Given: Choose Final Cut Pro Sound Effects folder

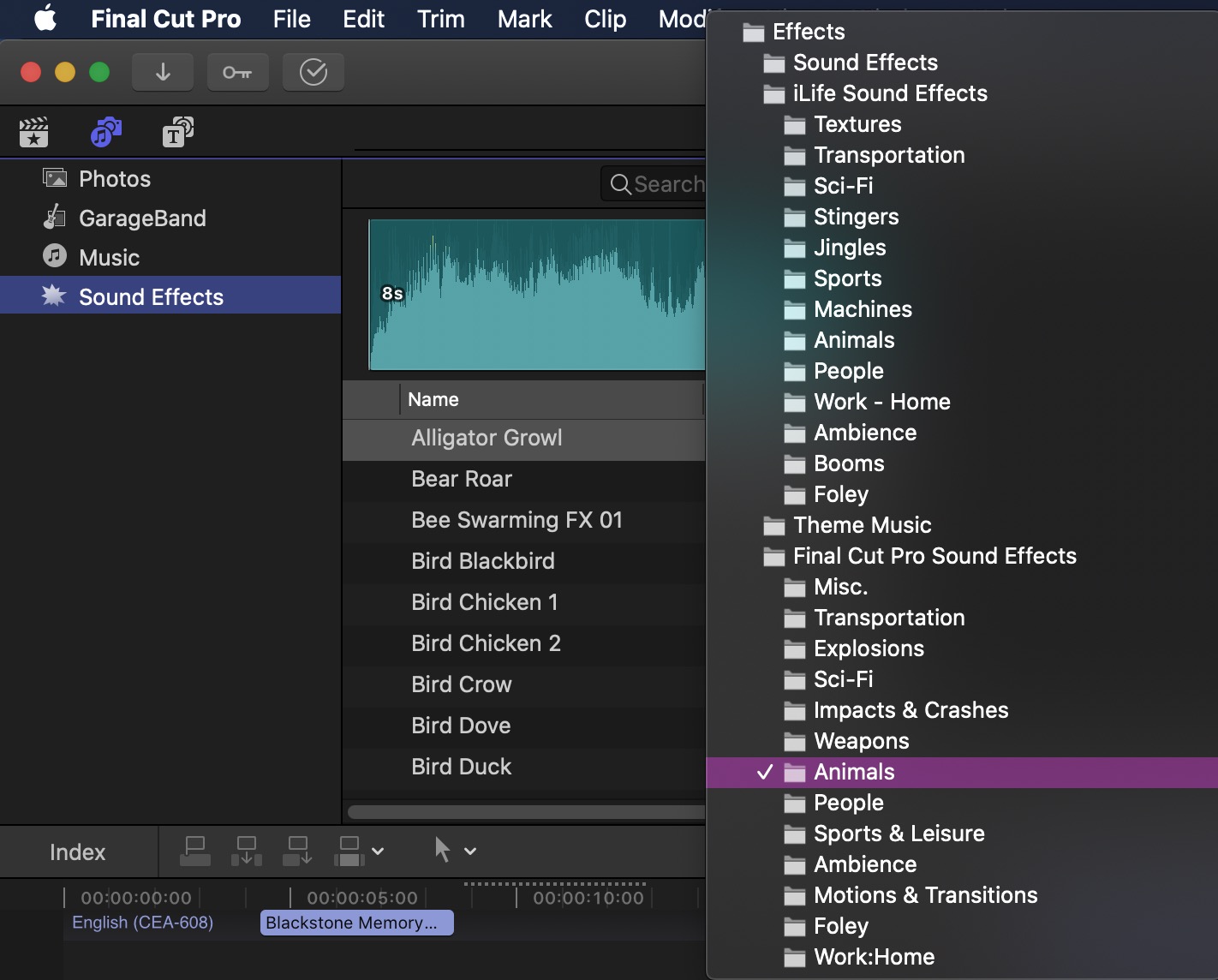Looking at the screenshot, I should (962, 556).
